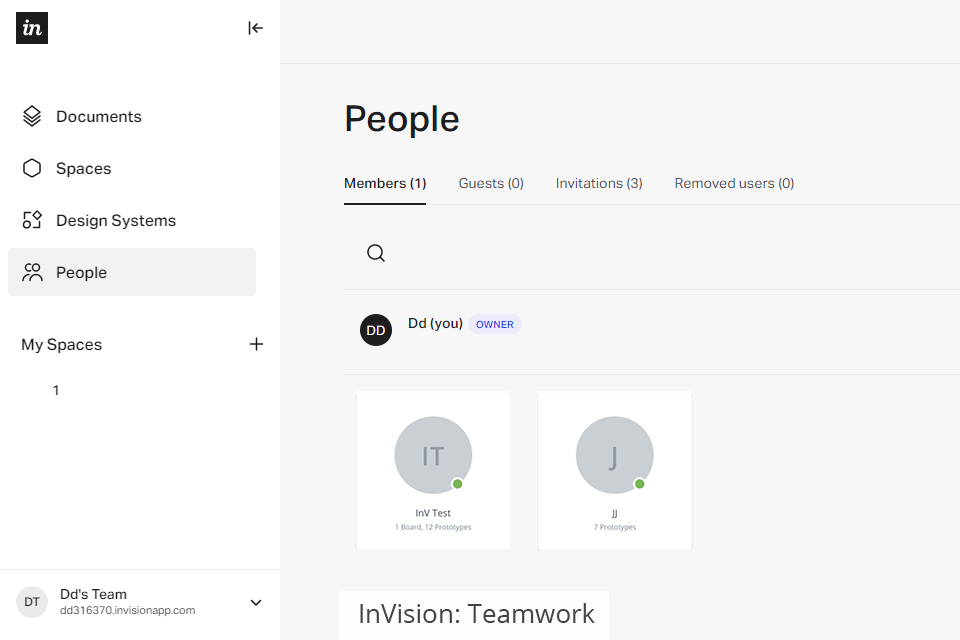The width and height of the screenshot is (960, 640).
Task: Click the Dd's Team name
Action: click(x=93, y=594)
